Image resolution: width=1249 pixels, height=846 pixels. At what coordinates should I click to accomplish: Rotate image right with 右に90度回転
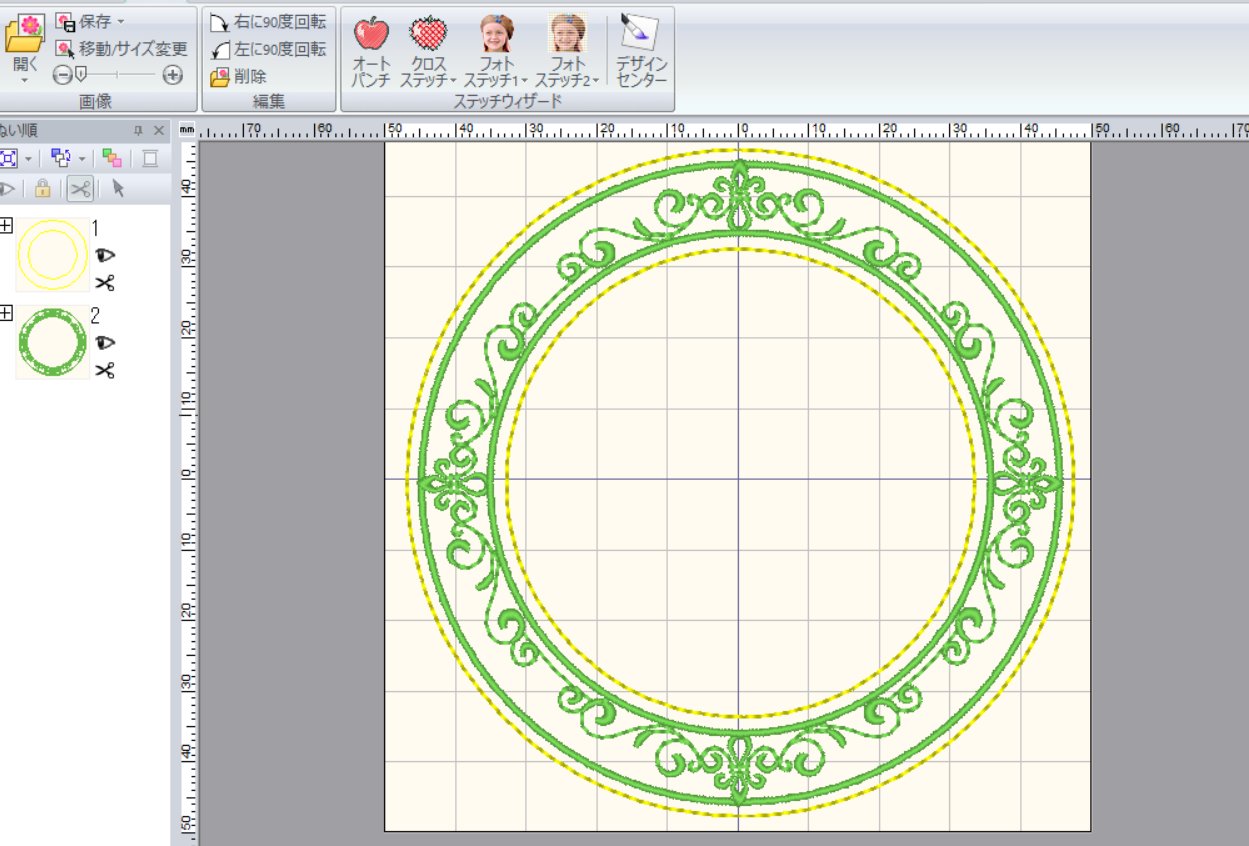(268, 21)
